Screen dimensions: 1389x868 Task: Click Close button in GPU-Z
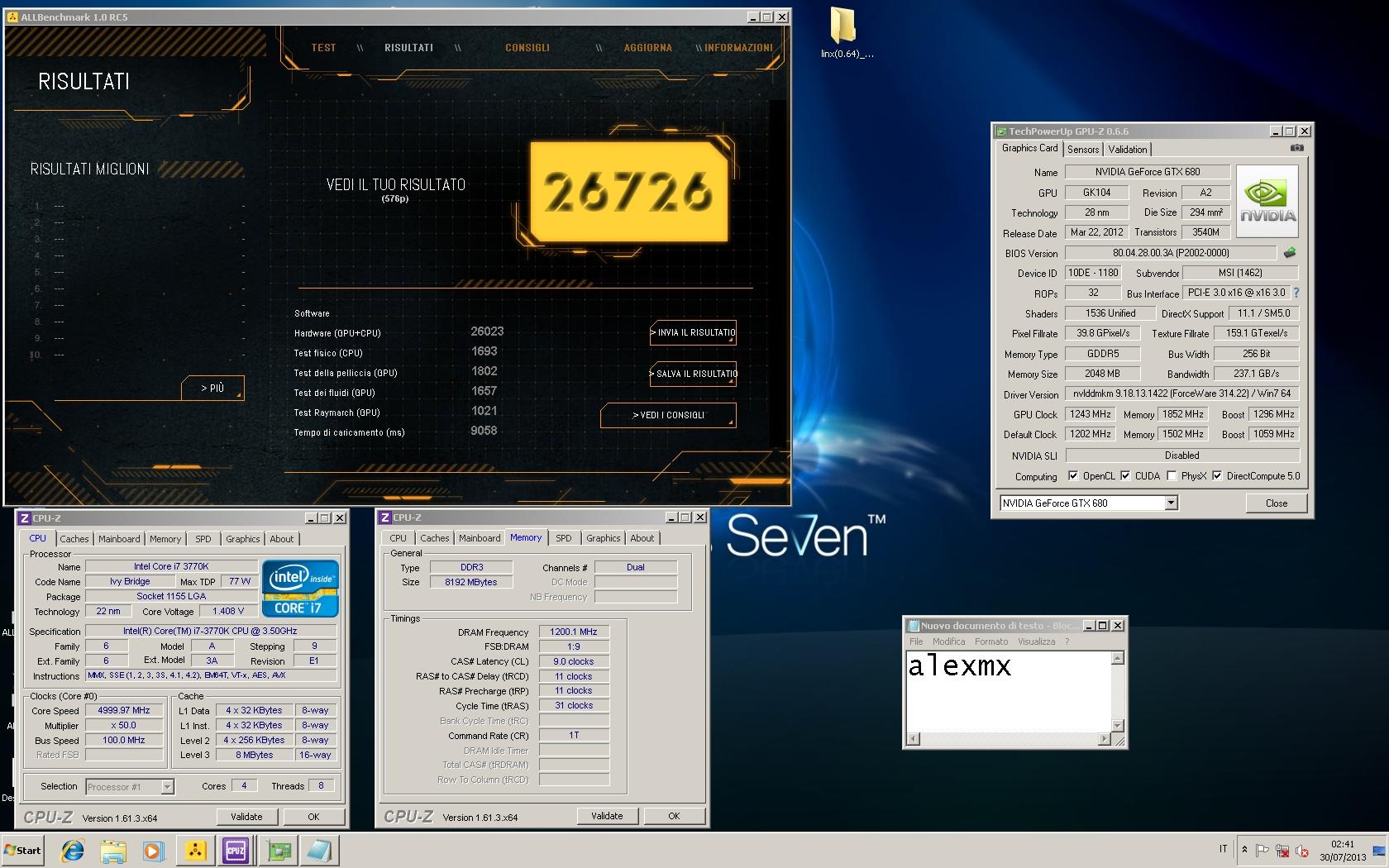tap(1277, 503)
